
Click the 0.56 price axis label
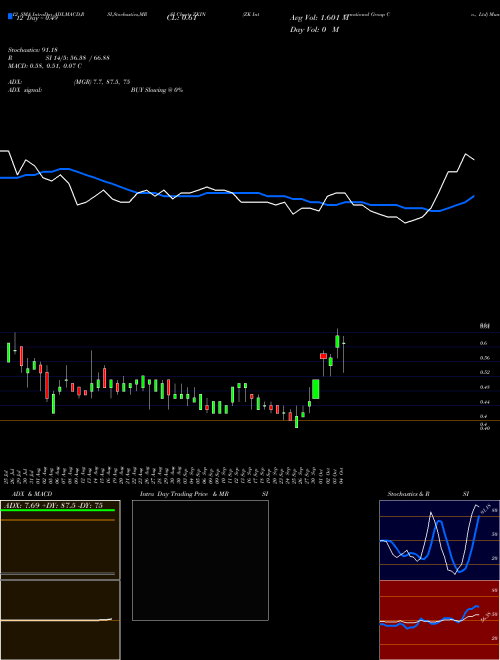click(485, 358)
